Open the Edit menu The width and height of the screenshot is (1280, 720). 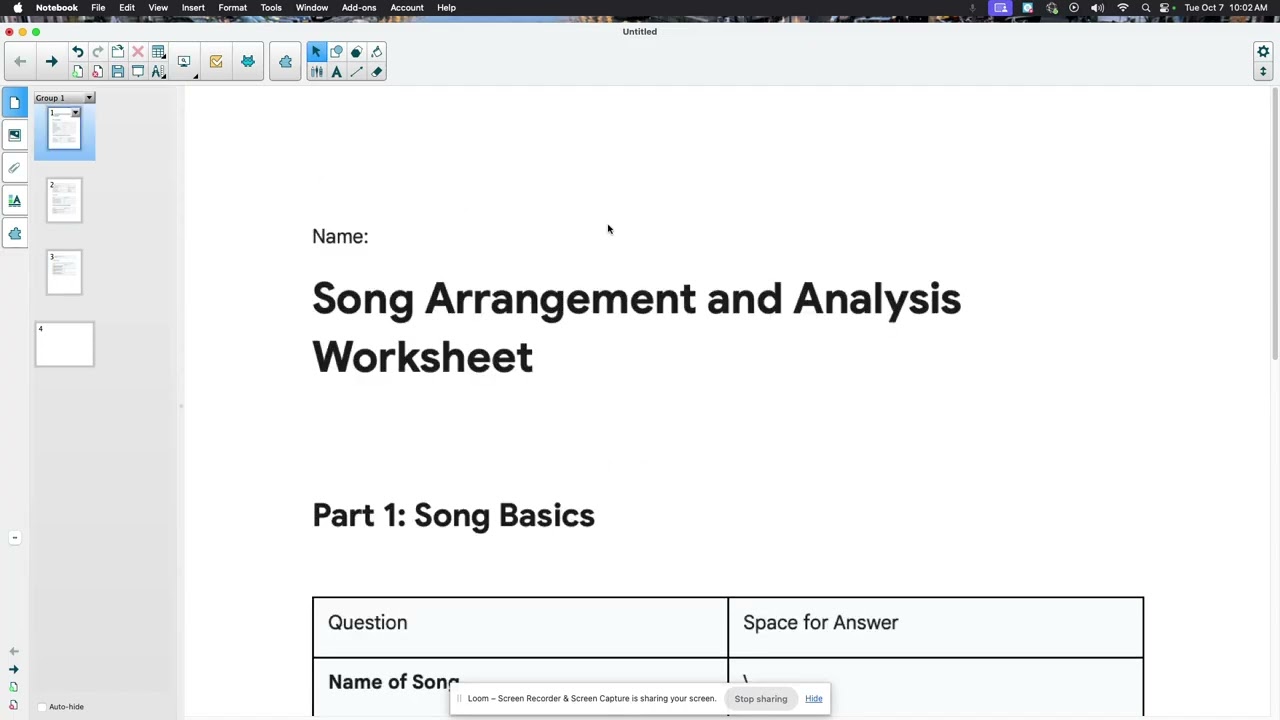(127, 8)
